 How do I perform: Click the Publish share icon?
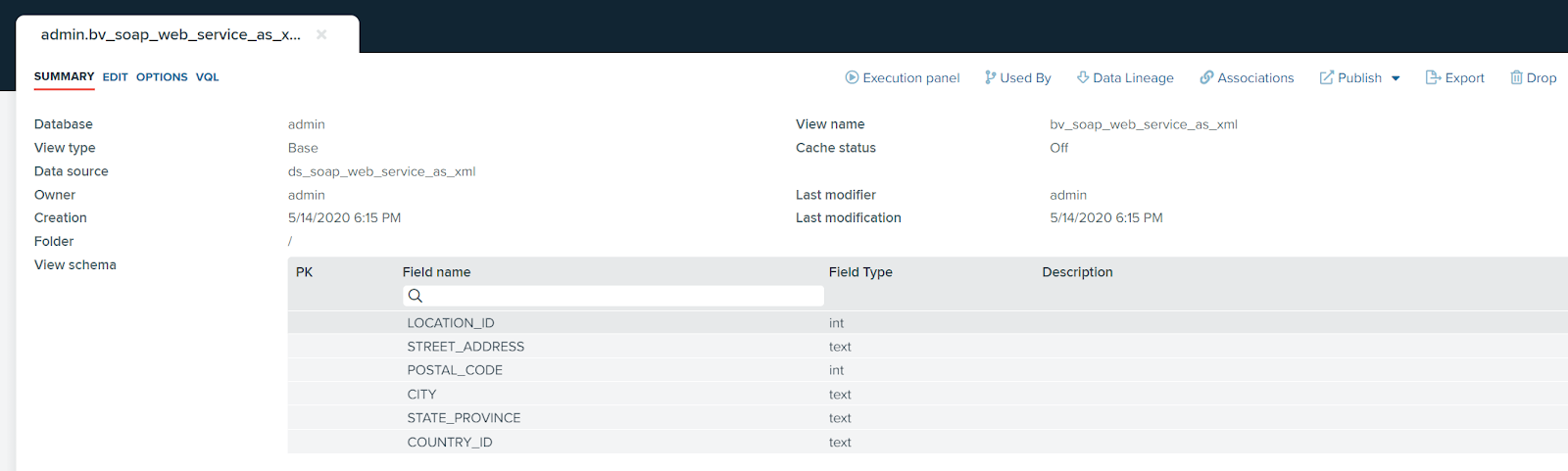click(x=1327, y=77)
